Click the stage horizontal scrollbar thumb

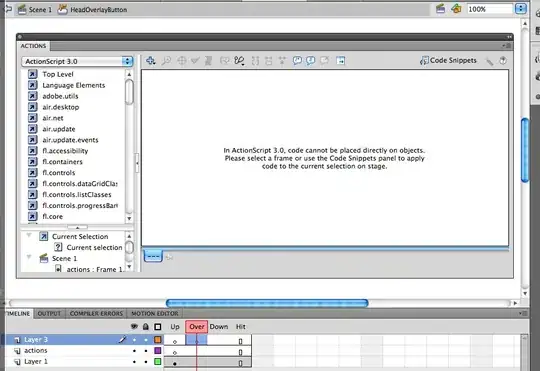coord(267,303)
